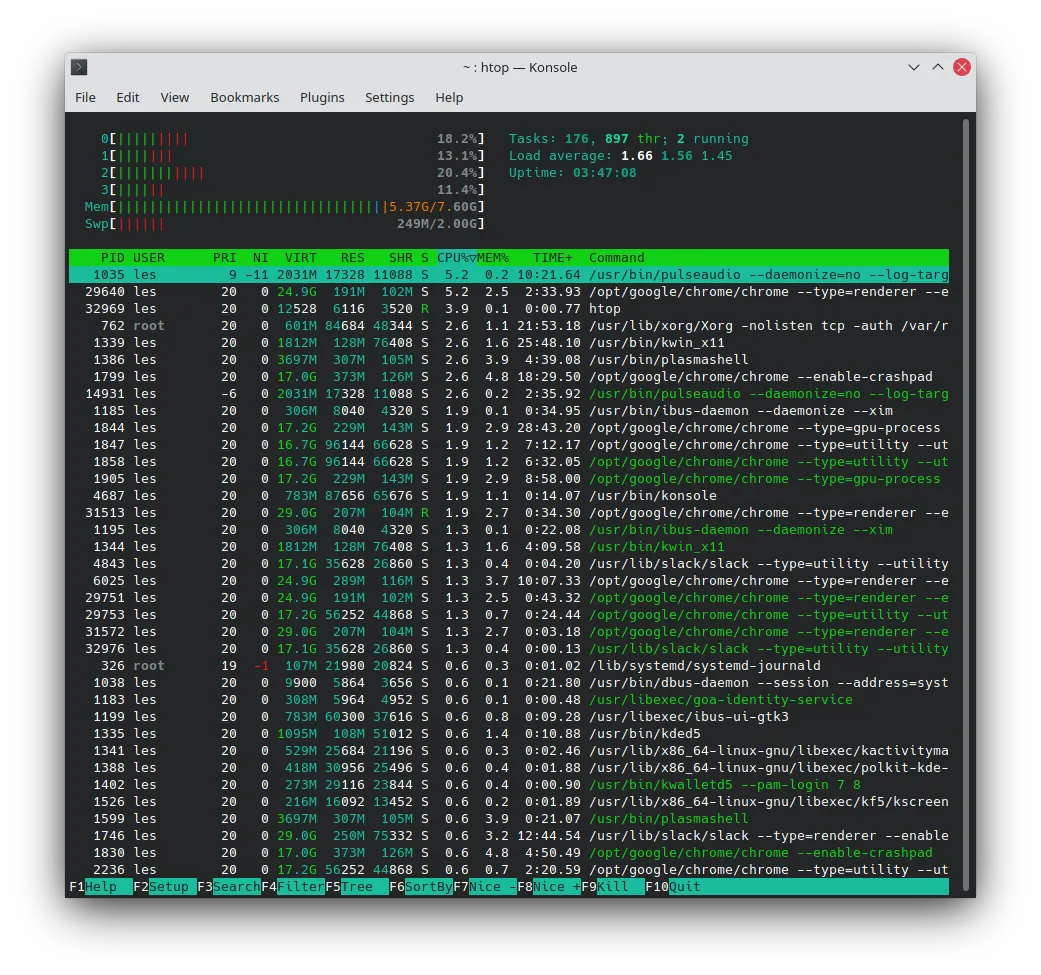Screen dimensions: 1041x975
Task: Toggle sort on the CPU% column header
Action: pos(456,258)
